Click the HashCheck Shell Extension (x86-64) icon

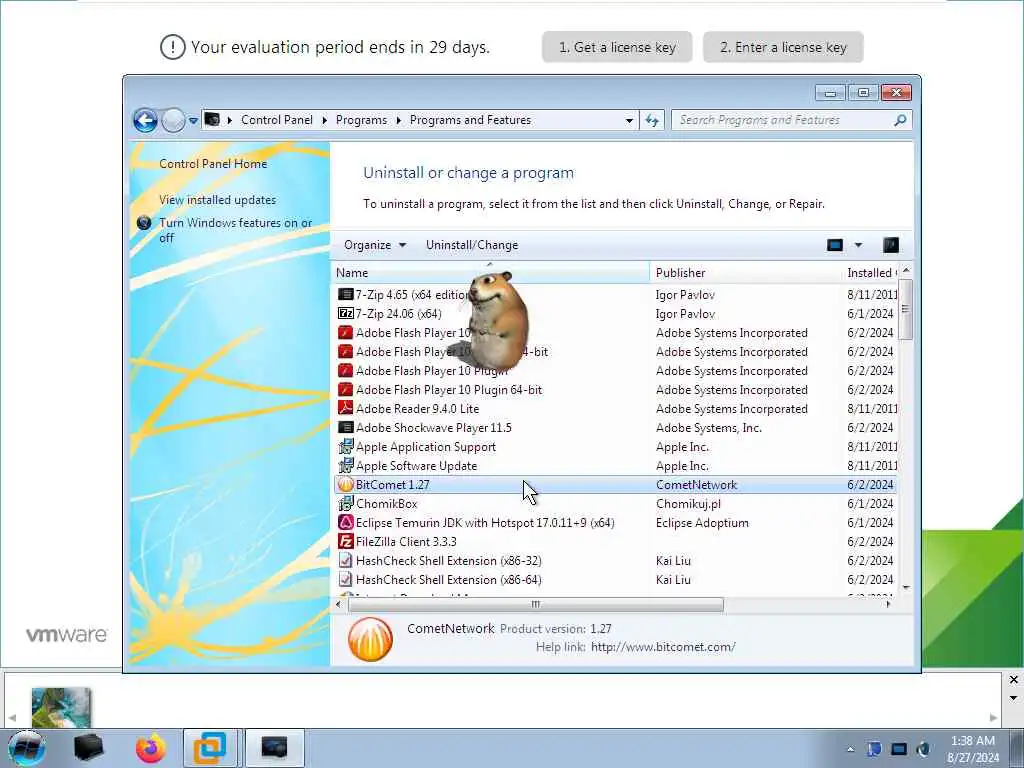(x=345, y=579)
